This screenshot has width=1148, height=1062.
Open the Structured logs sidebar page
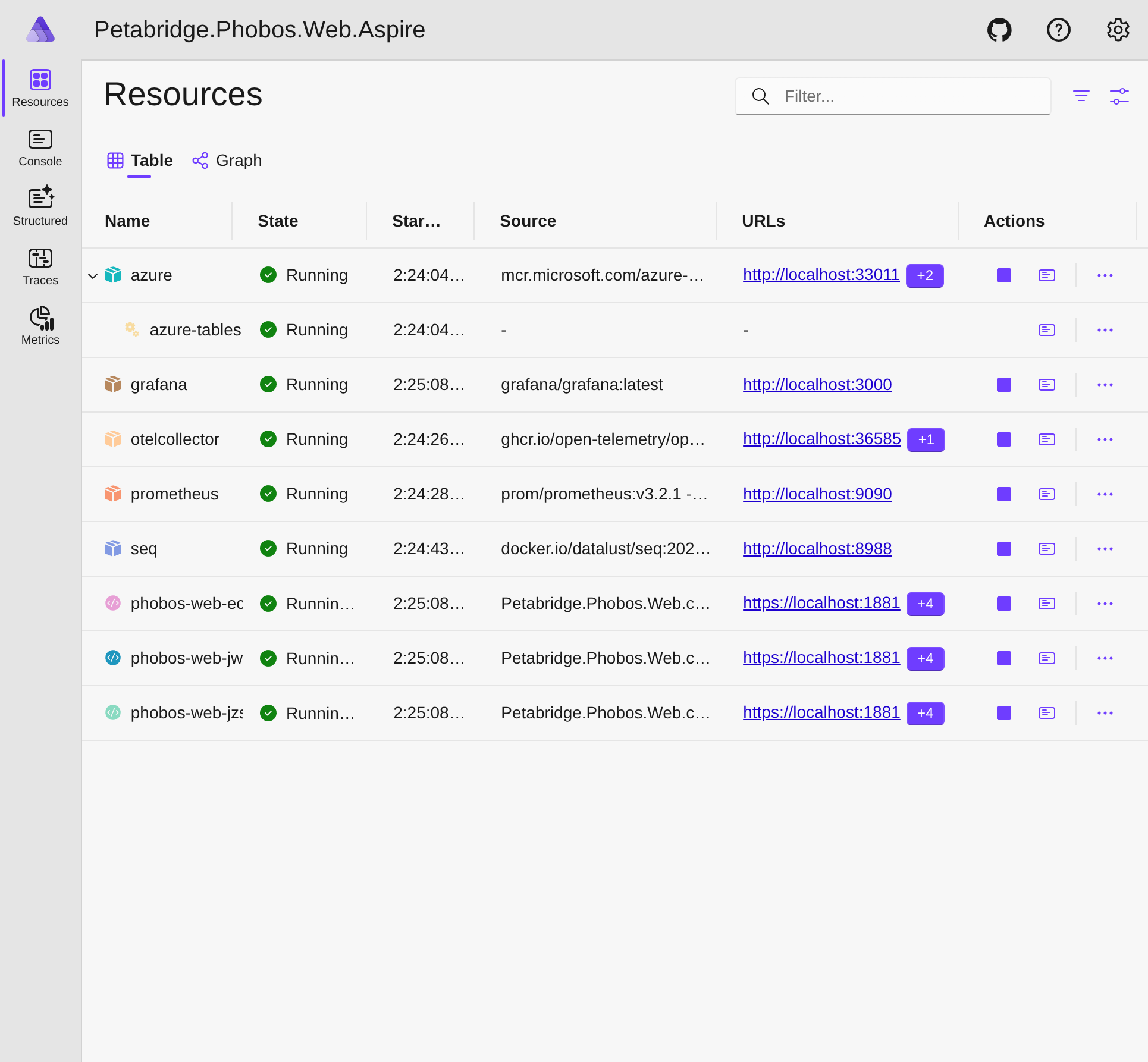(x=40, y=207)
